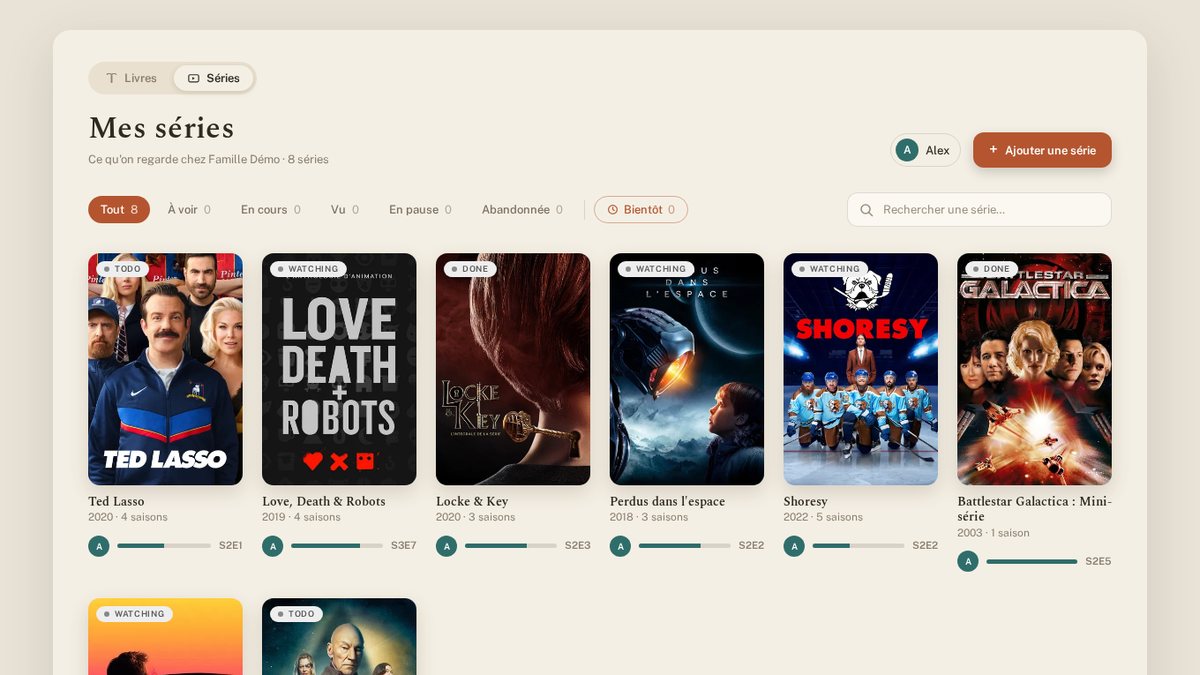
Task: Filter by À voir
Action: coord(189,210)
